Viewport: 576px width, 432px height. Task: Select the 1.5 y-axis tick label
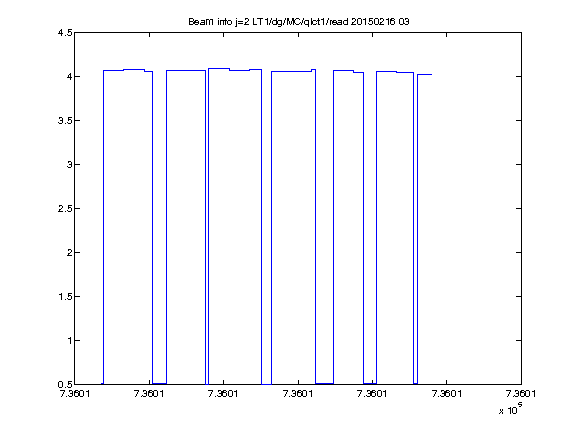click(65, 296)
